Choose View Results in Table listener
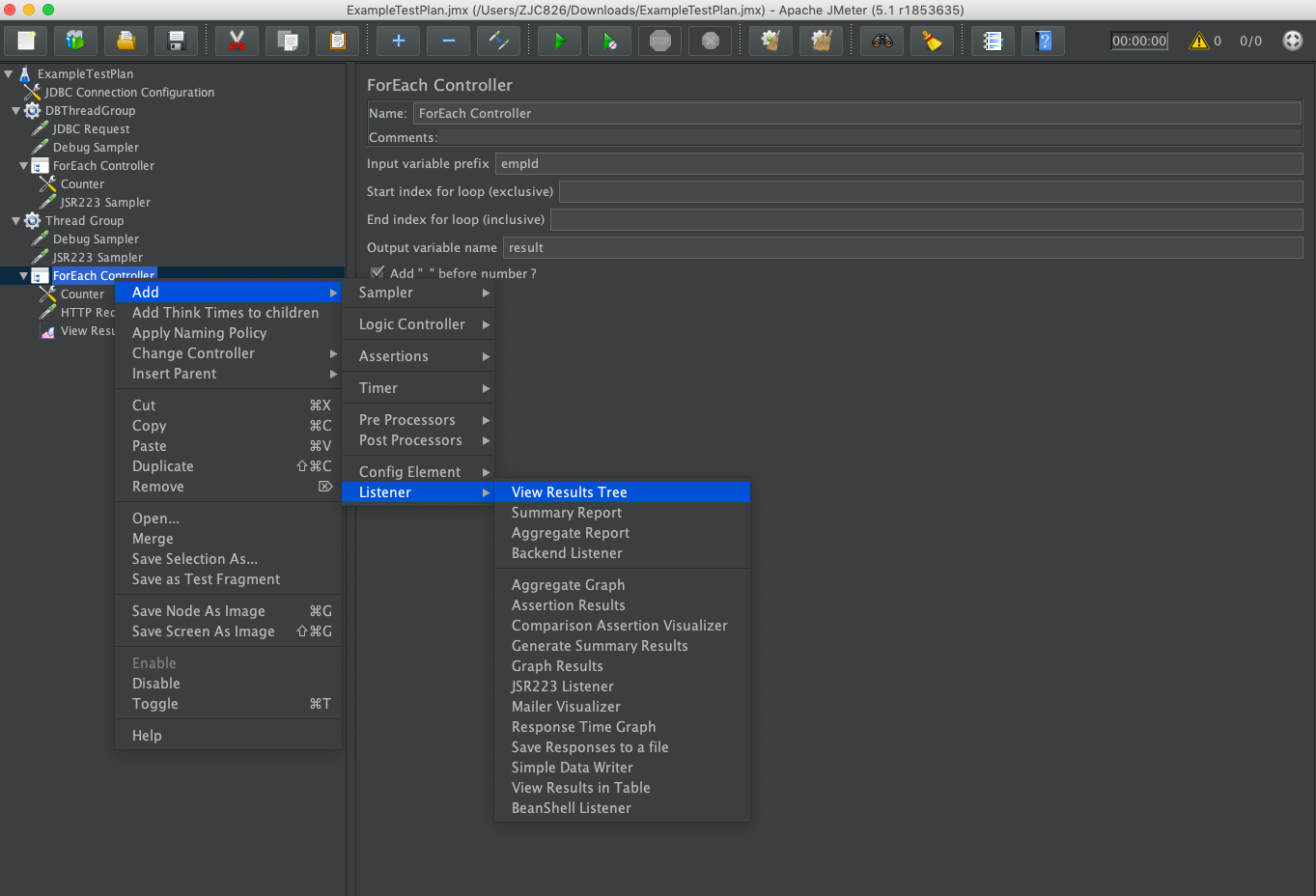 [622, 788]
